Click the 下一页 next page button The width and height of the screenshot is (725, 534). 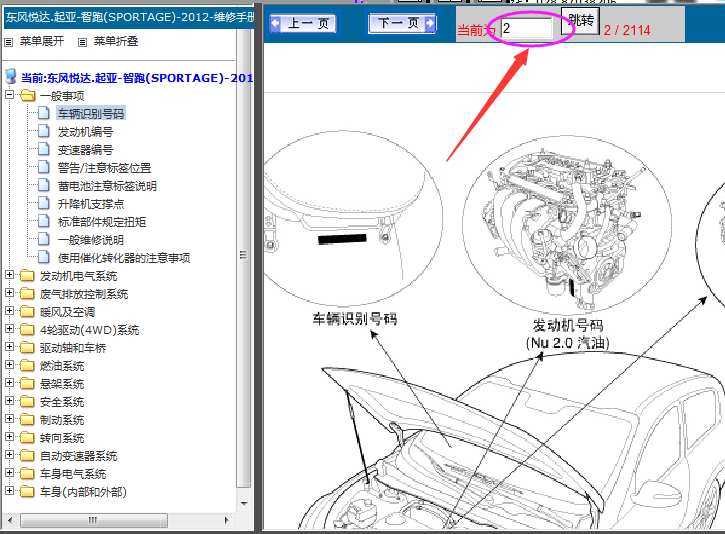coord(402,23)
